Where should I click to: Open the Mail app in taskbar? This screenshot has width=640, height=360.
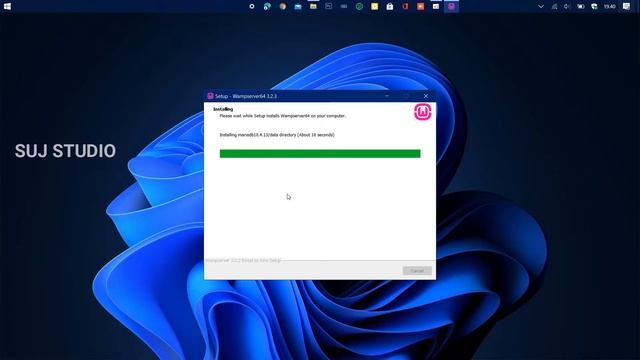[x=298, y=6]
